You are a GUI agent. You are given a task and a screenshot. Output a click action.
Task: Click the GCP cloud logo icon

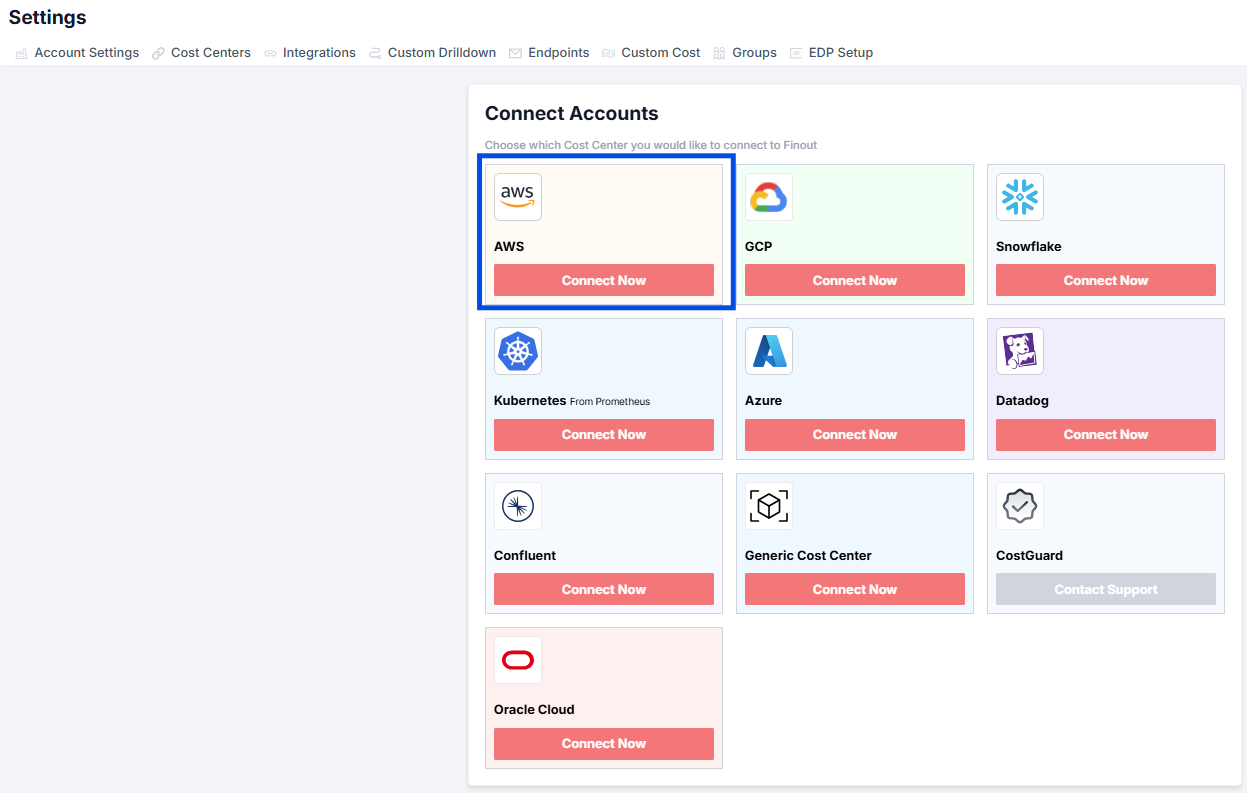coord(768,197)
